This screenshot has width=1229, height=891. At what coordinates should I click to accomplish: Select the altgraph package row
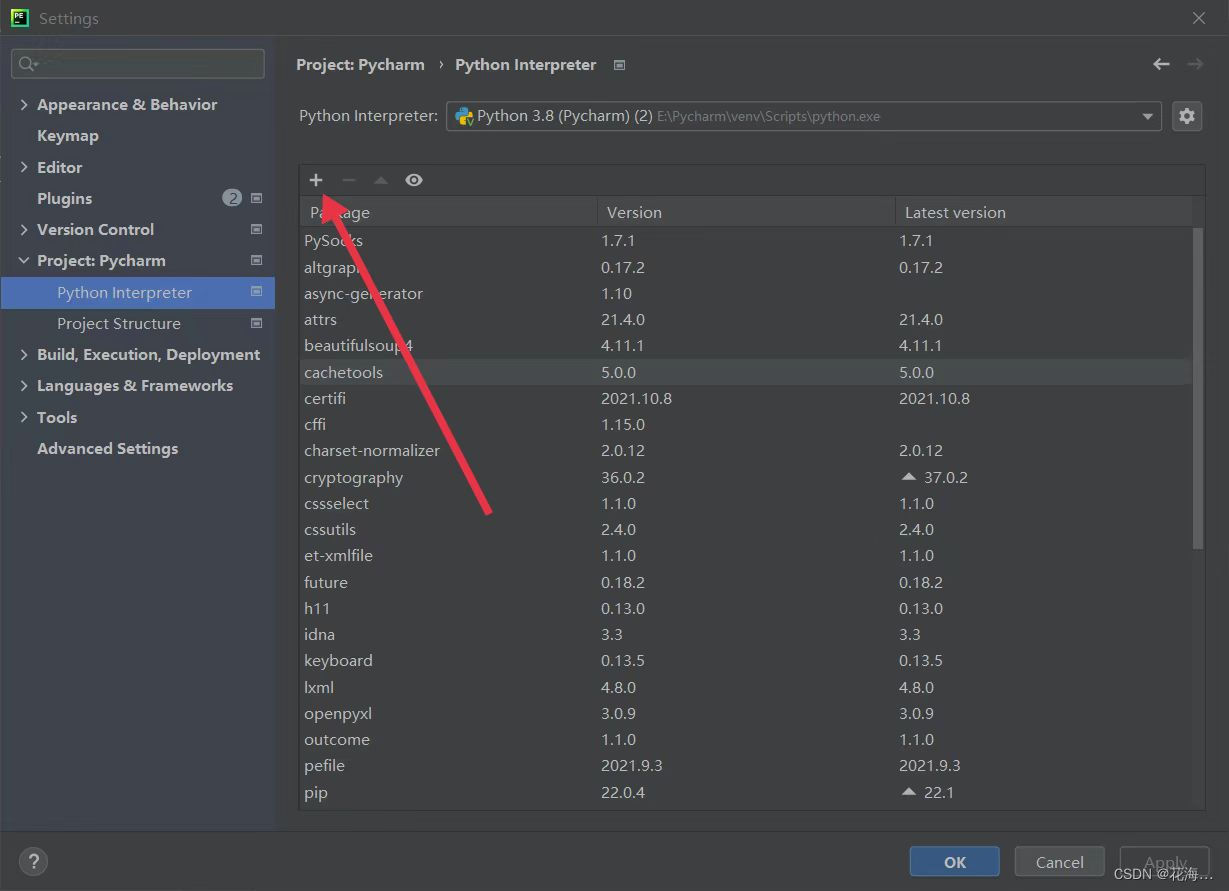point(746,267)
